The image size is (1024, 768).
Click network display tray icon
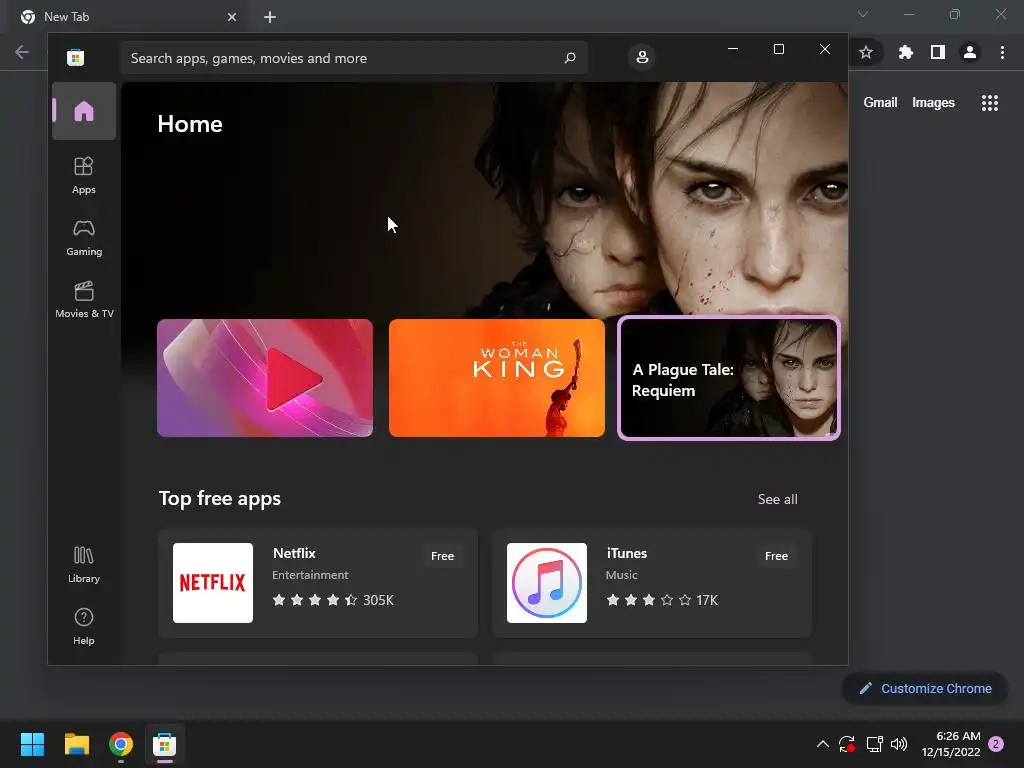tap(874, 744)
